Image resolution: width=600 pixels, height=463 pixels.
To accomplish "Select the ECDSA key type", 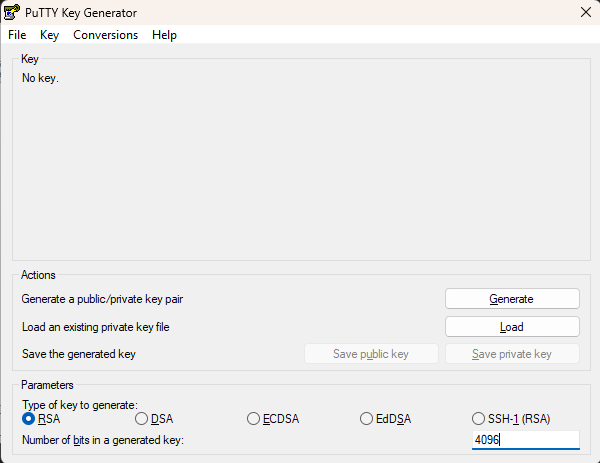I will coord(273,419).
